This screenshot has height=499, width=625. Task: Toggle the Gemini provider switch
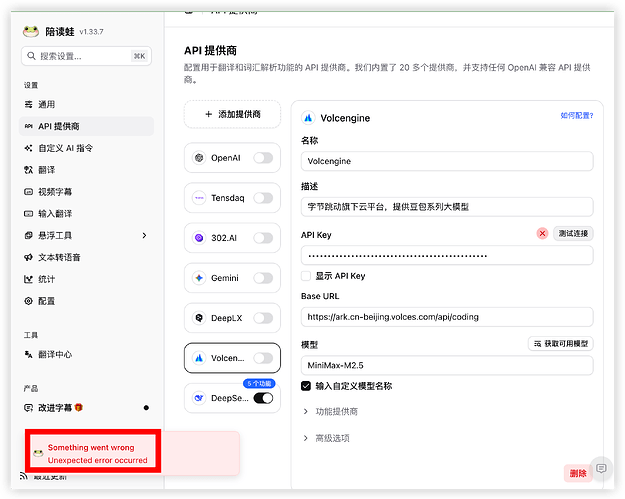point(263,278)
